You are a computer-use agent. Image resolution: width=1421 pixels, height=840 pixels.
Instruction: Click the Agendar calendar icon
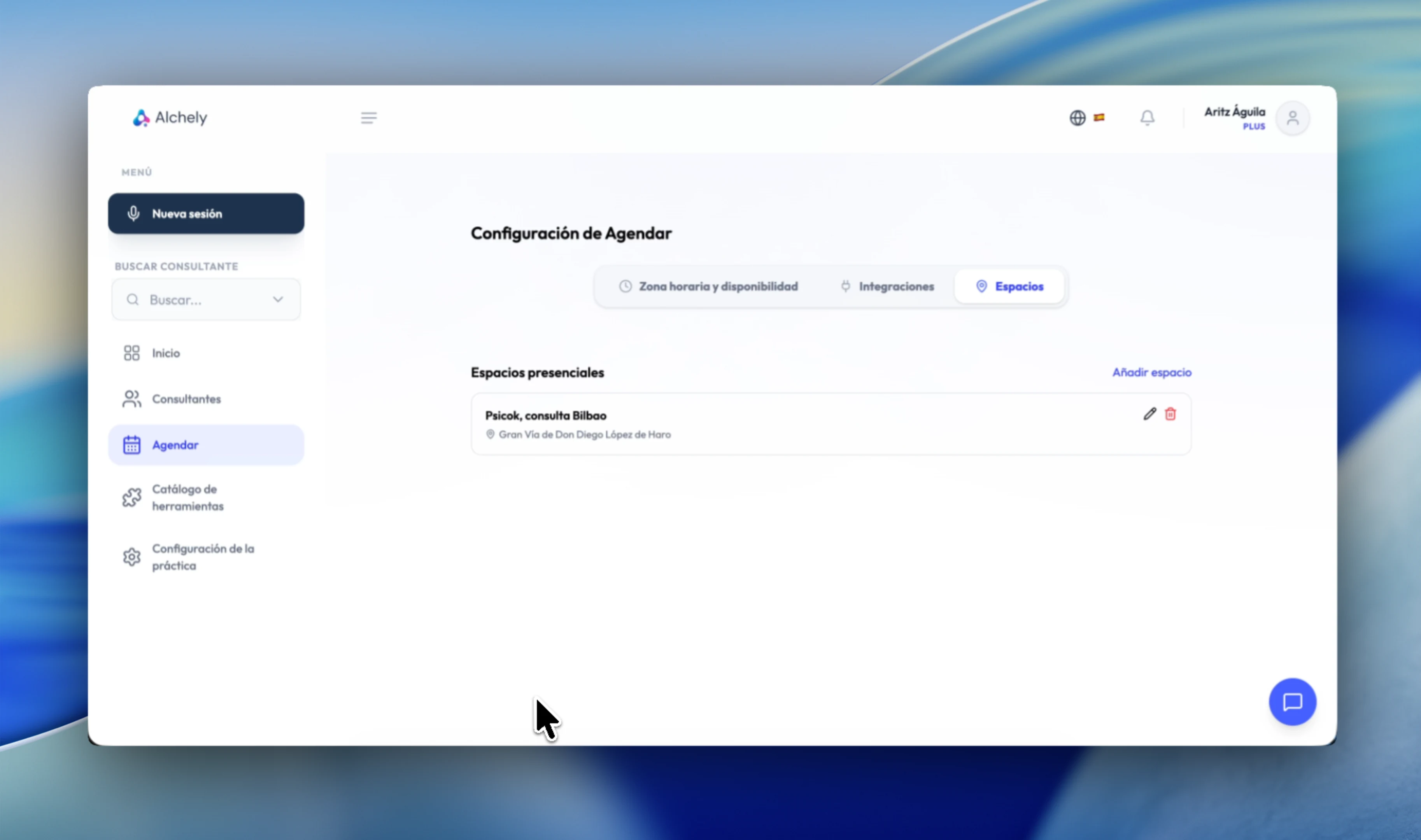click(x=131, y=445)
